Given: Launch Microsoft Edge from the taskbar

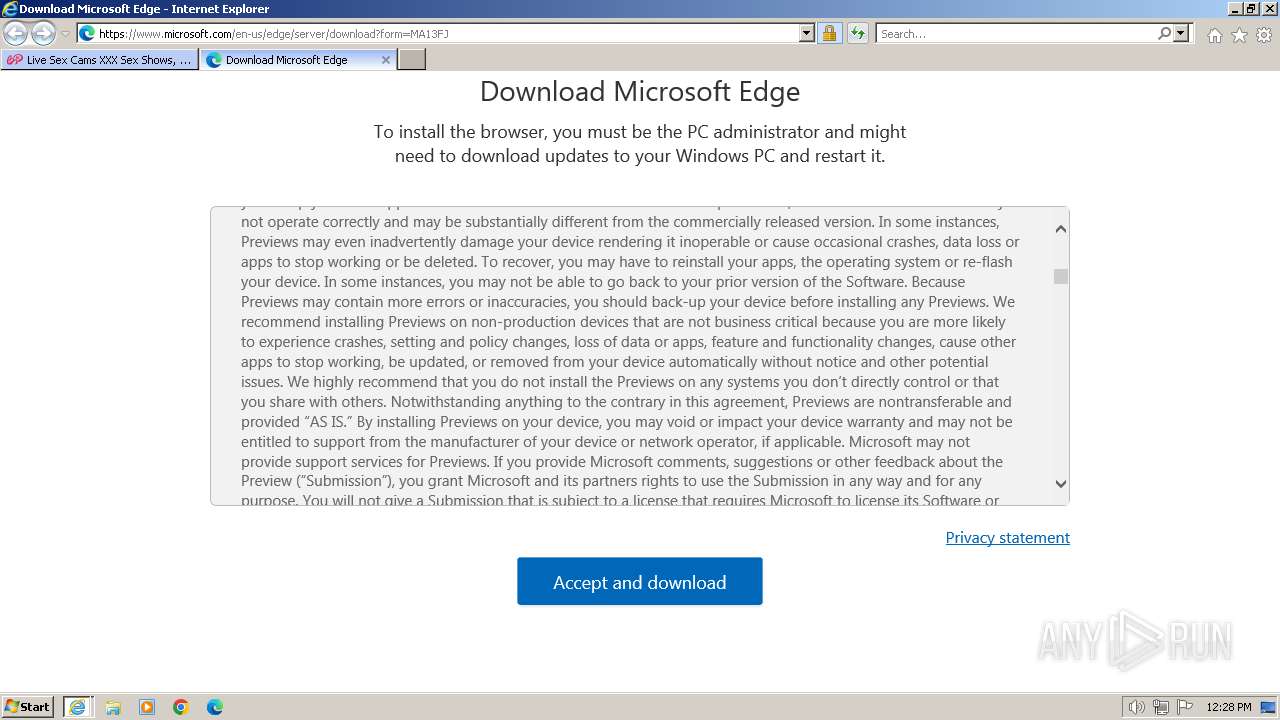Looking at the screenshot, I should tap(215, 707).
